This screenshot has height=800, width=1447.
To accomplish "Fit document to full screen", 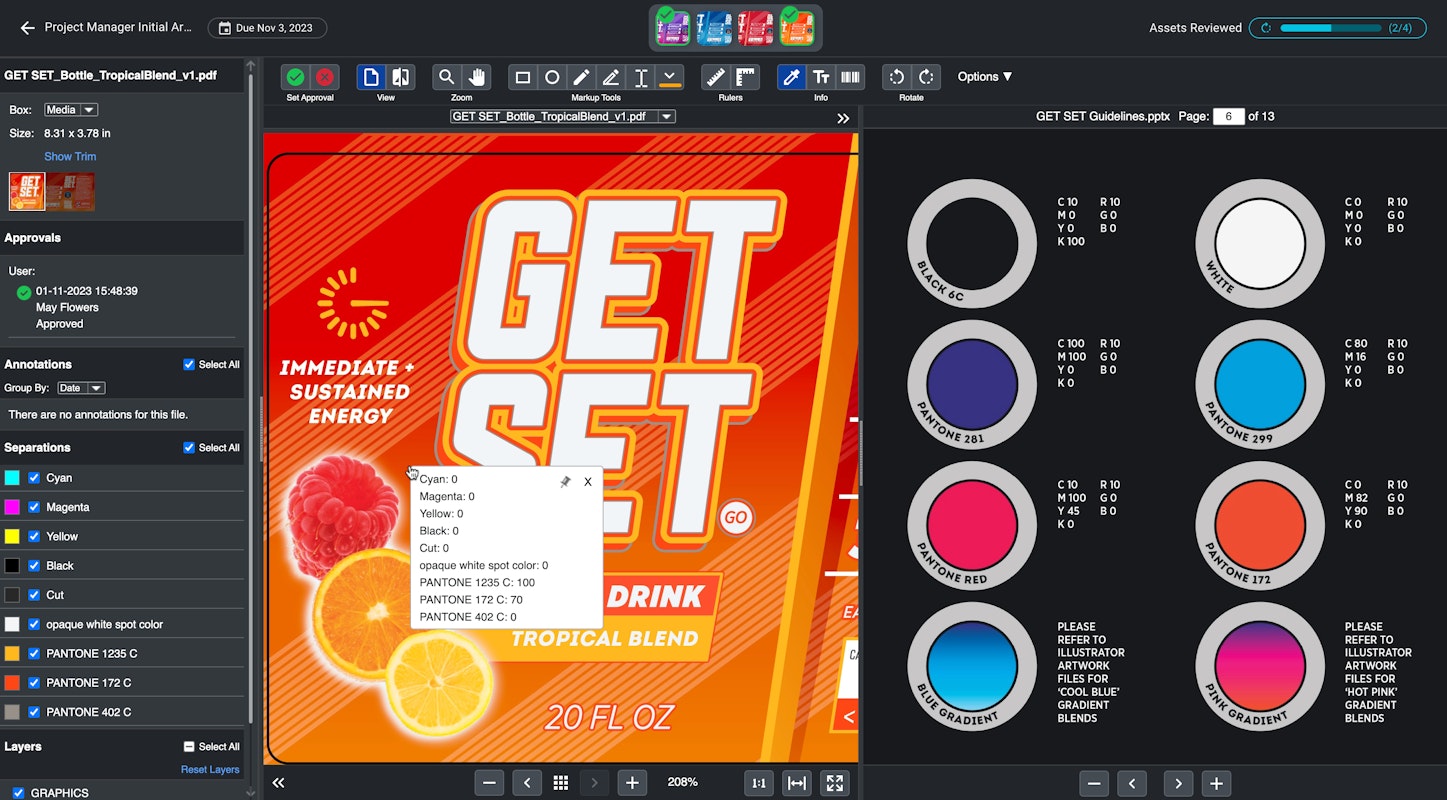I will (x=835, y=783).
